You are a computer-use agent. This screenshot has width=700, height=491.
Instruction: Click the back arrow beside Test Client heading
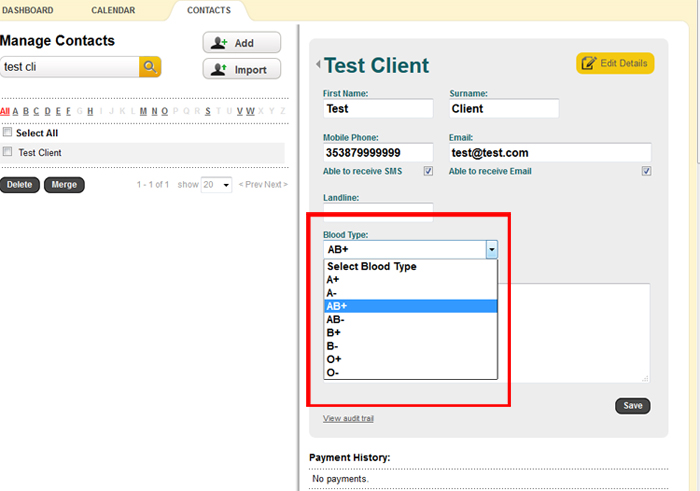pyautogui.click(x=318, y=64)
